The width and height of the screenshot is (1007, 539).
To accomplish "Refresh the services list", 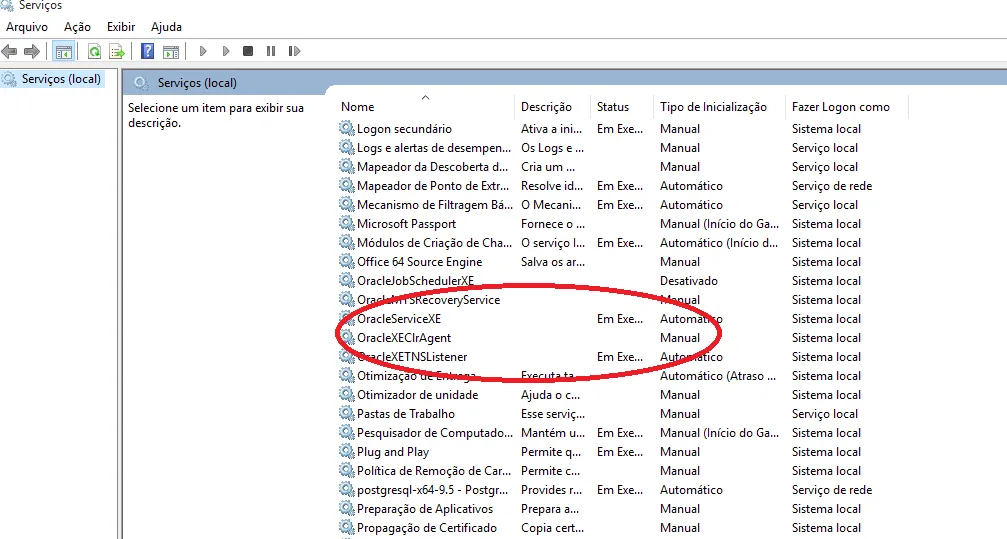I will click(94, 51).
